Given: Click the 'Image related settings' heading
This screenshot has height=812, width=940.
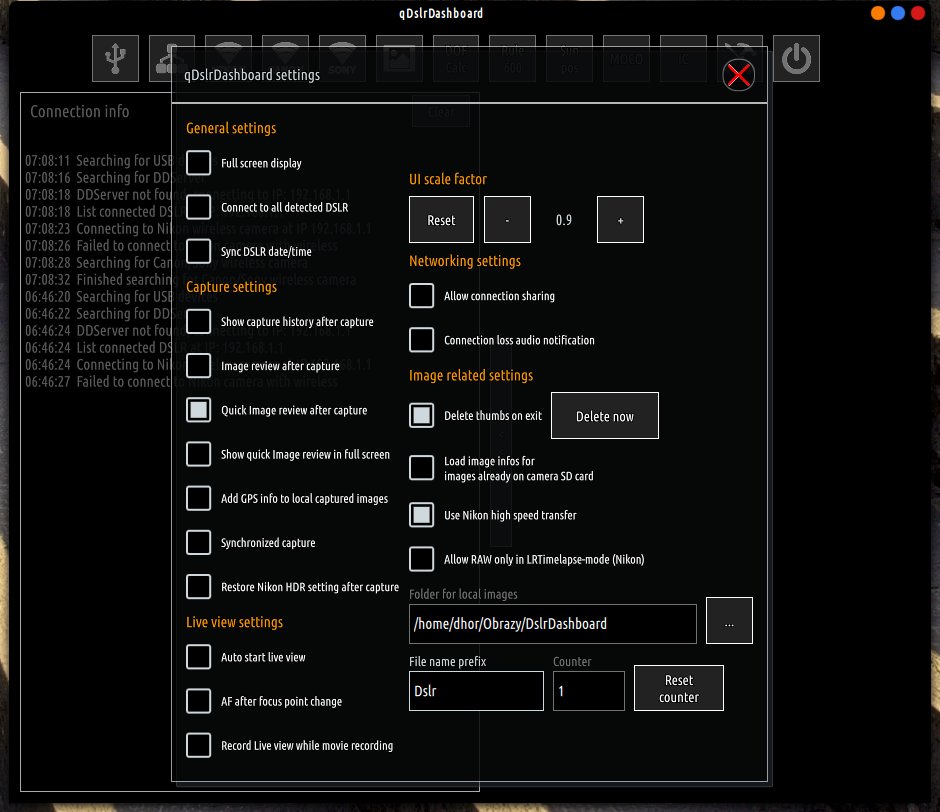Looking at the screenshot, I should pyautogui.click(x=471, y=376).
